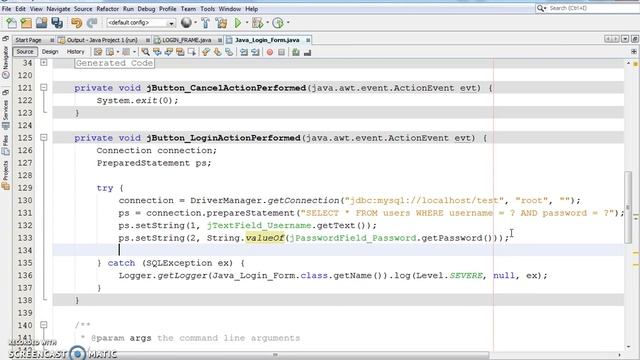Open the File menu
Screen dimensions: 640x360
(x=7, y=9)
